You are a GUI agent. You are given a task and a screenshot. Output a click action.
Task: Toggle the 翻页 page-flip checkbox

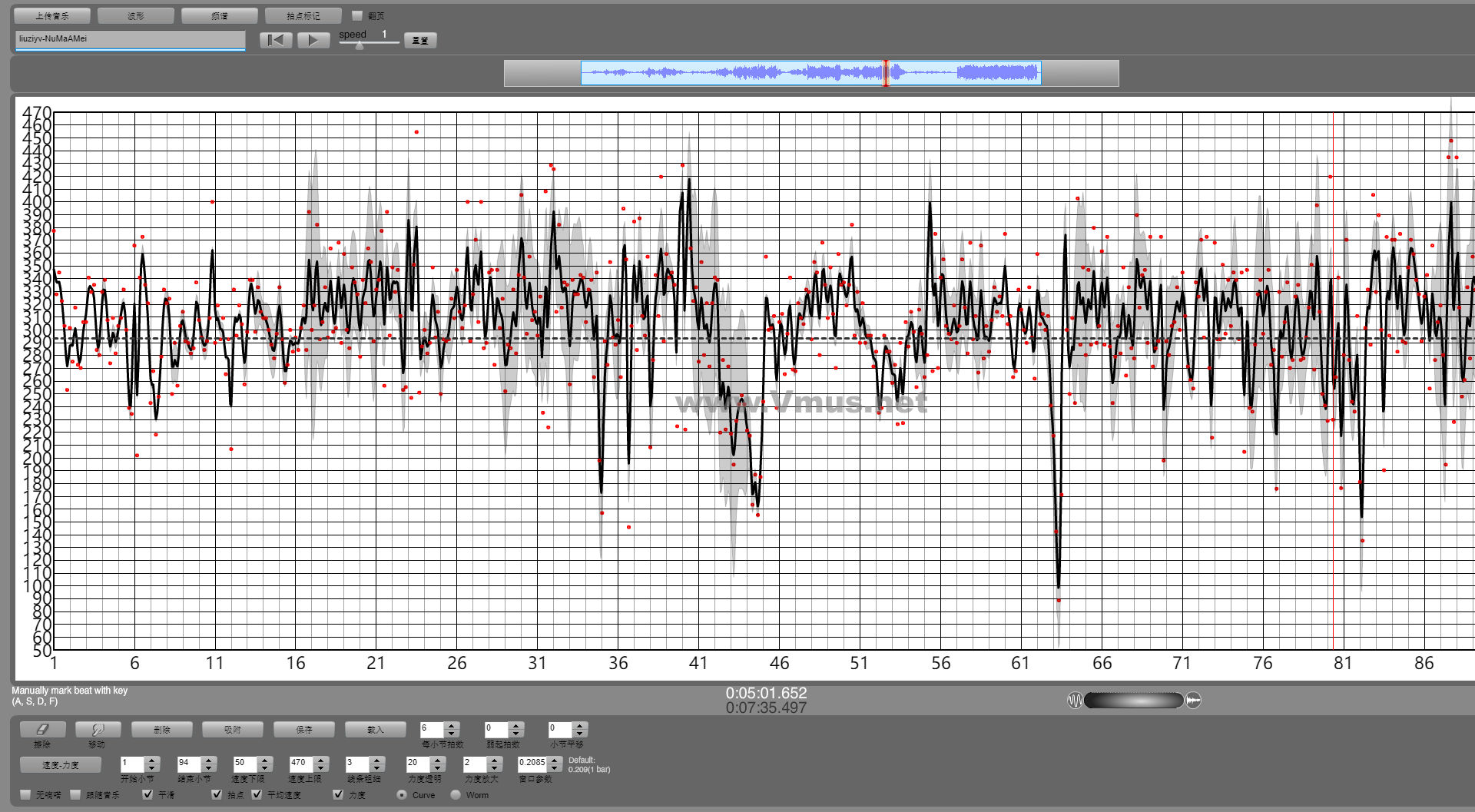pyautogui.click(x=357, y=15)
